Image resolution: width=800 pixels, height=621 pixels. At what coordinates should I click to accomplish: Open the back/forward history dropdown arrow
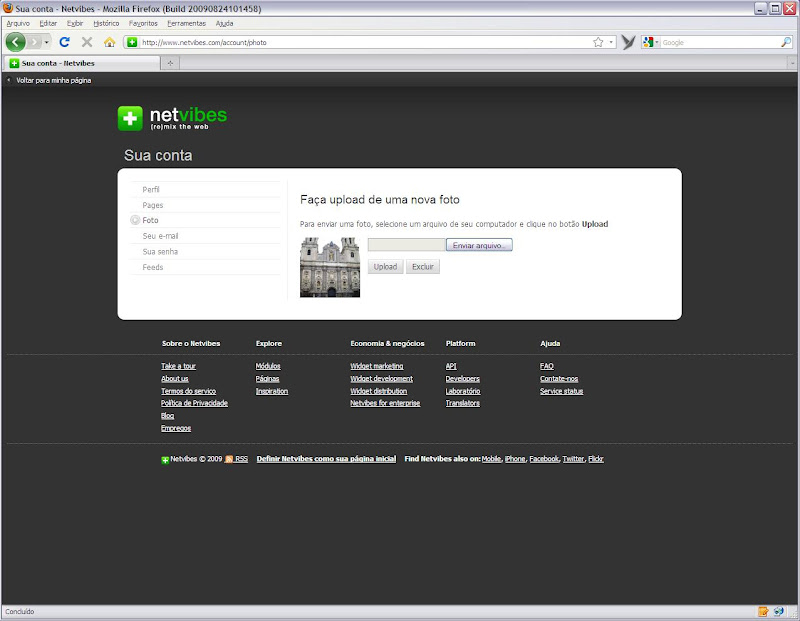tap(46, 42)
